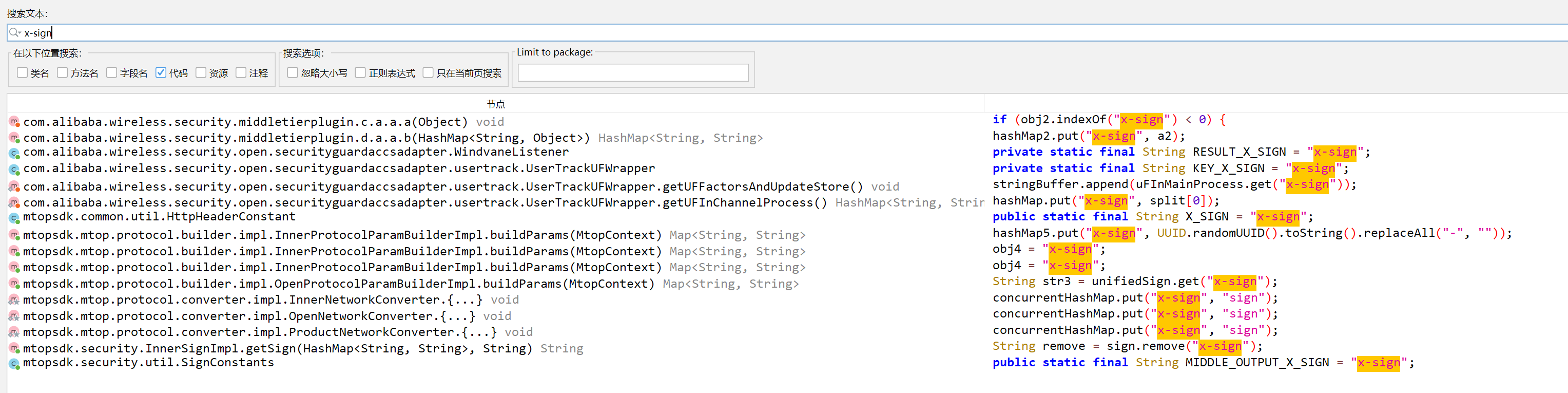Viewport: 1568px width, 393px height.
Task: Click the 节点 column header
Action: pyautogui.click(x=495, y=104)
